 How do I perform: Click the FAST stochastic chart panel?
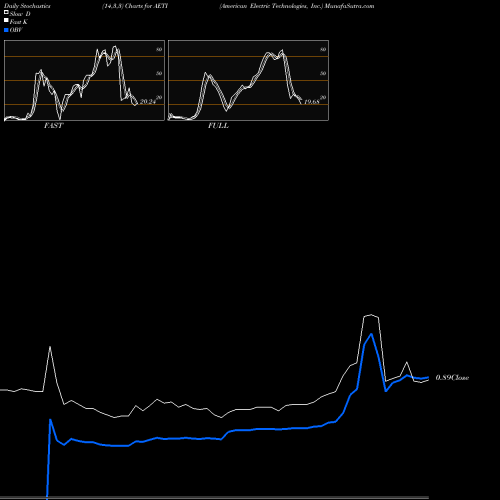[x=84, y=80]
